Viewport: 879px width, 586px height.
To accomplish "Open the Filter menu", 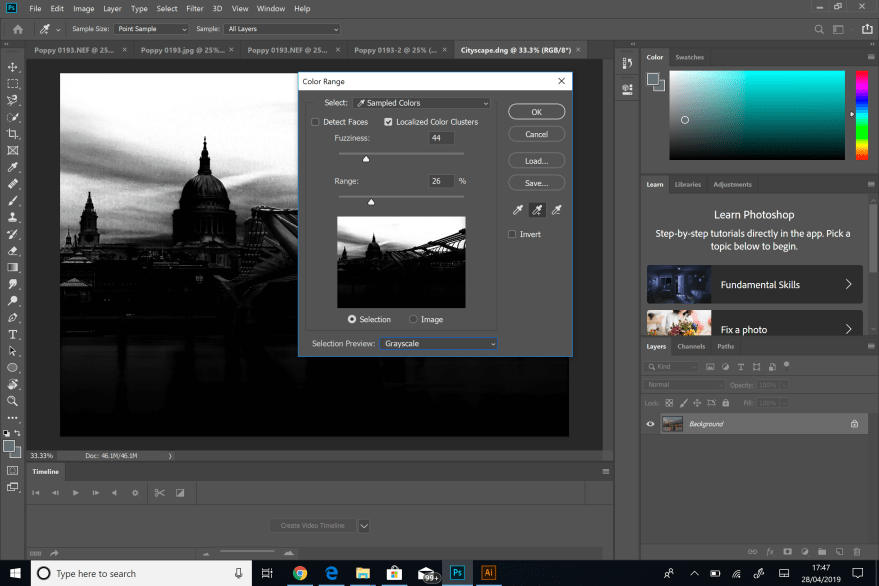I will [195, 8].
